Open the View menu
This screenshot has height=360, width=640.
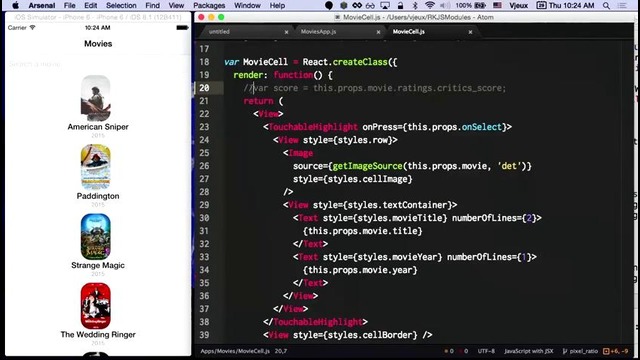[x=176, y=5]
